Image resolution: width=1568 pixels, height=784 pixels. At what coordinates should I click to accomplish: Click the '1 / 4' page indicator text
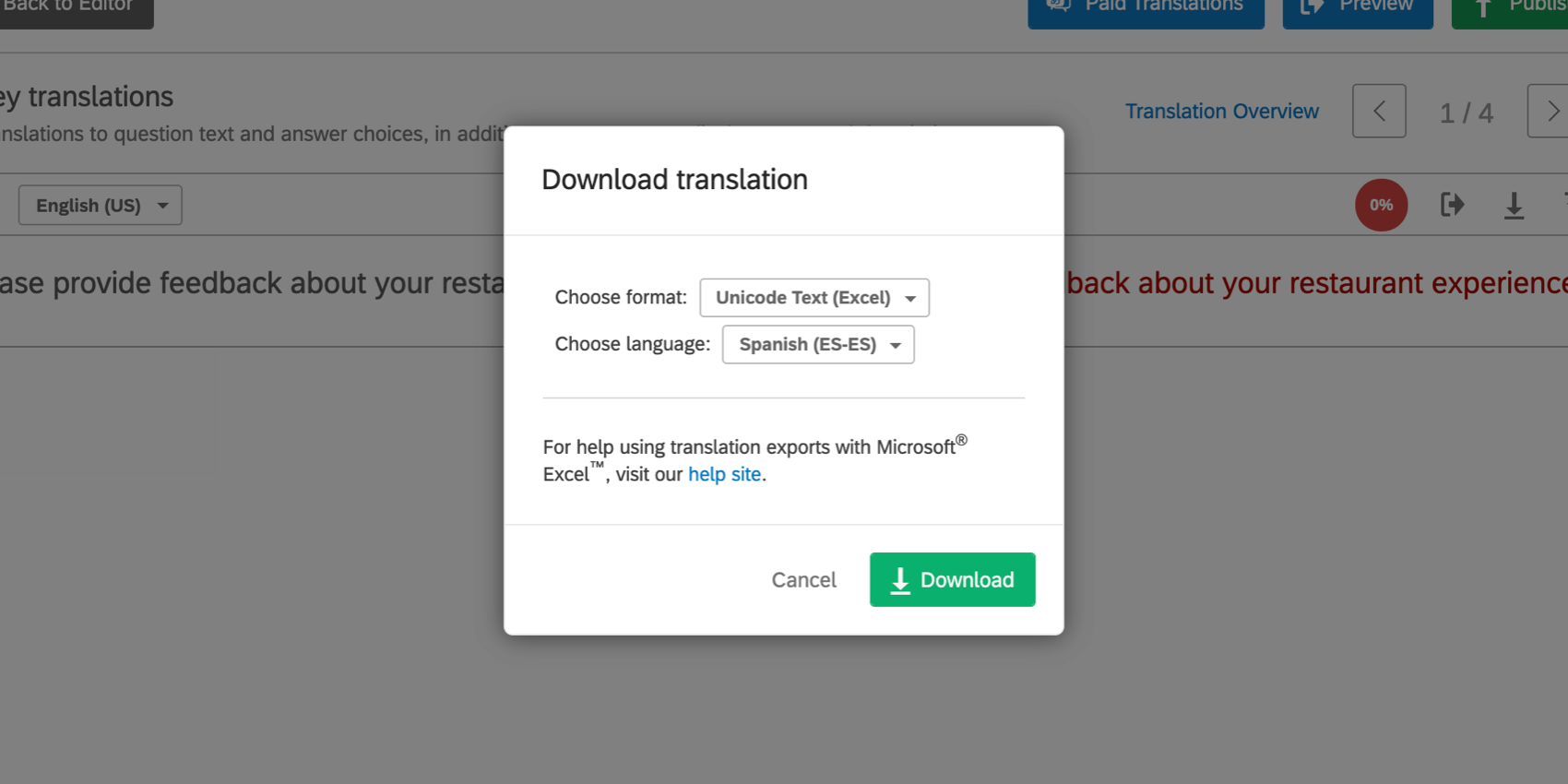1467,113
